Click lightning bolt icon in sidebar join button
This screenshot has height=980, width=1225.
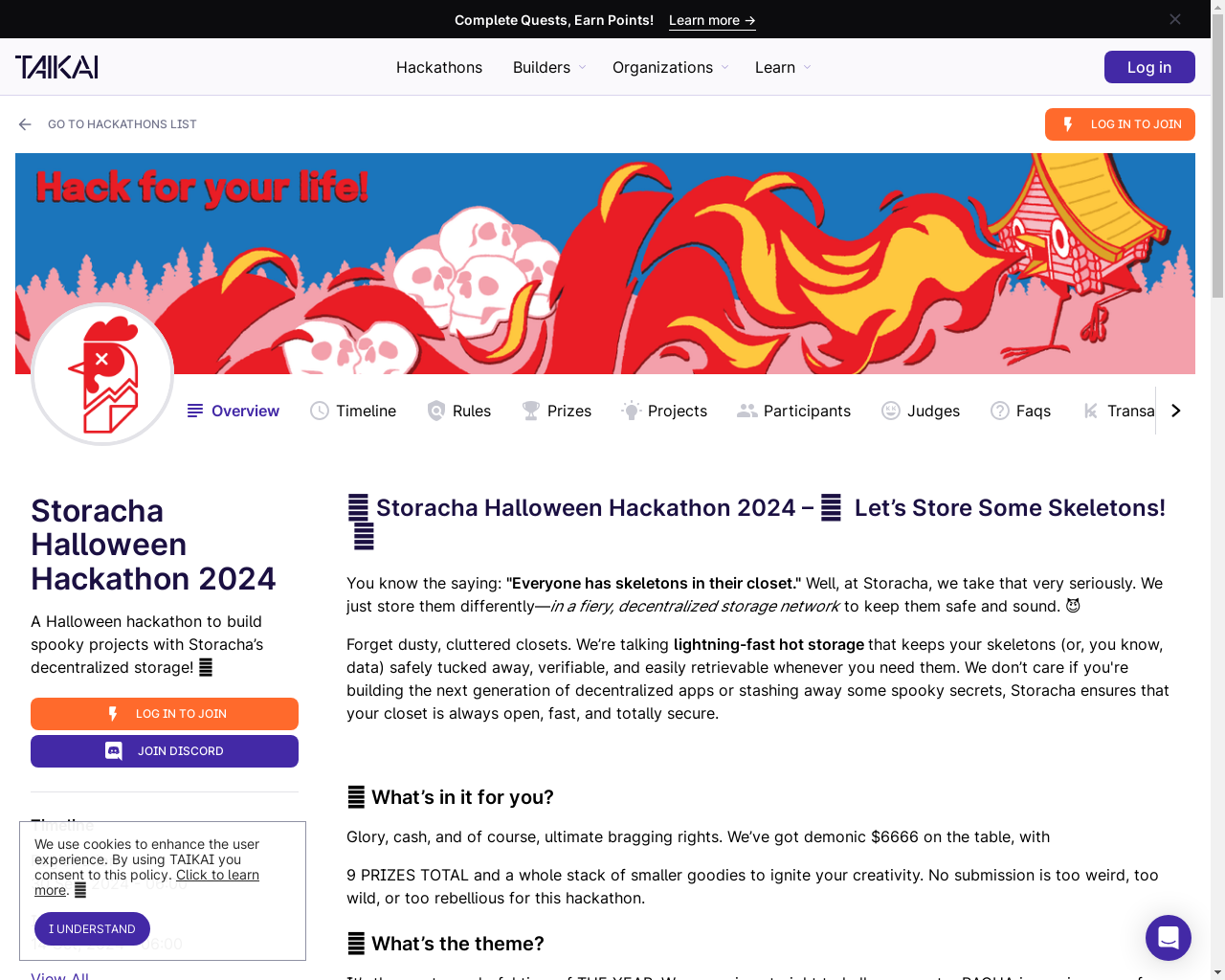tap(113, 714)
